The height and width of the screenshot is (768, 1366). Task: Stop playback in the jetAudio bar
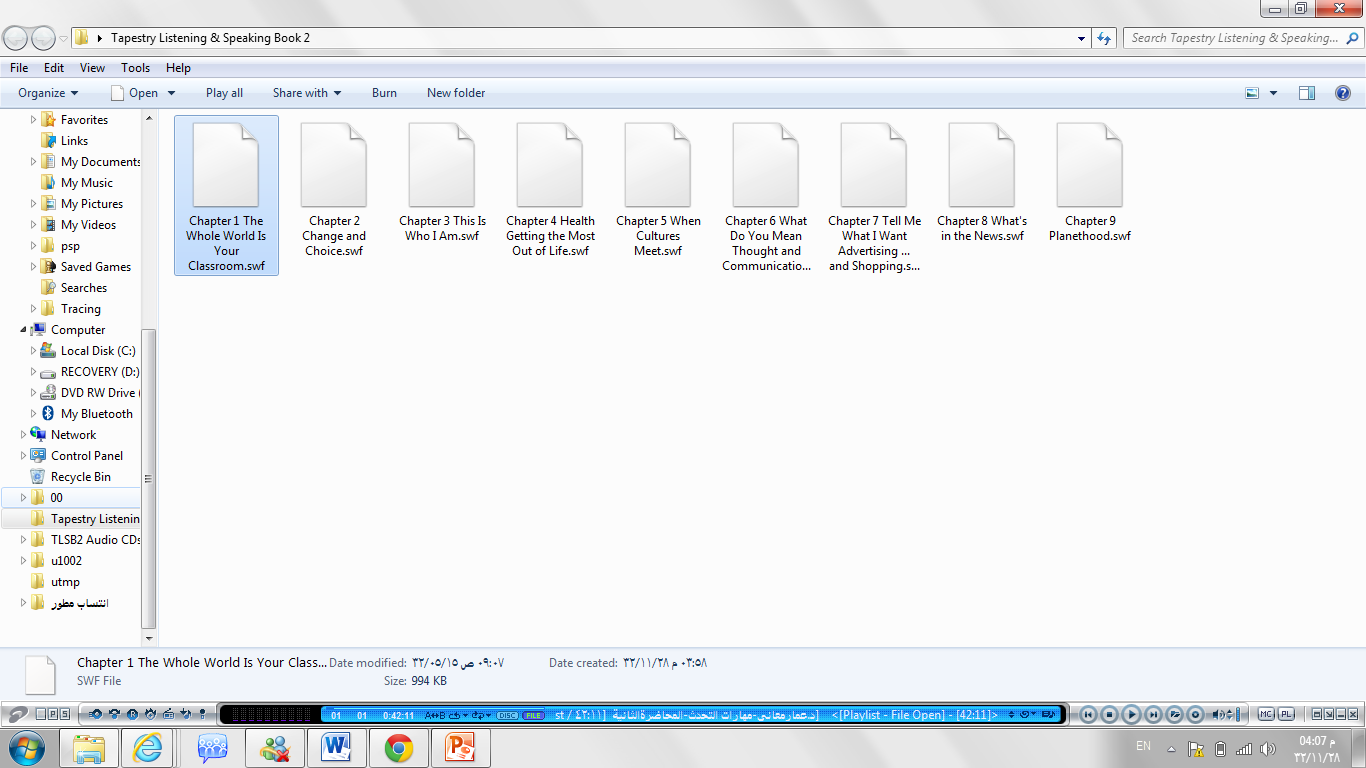(1109, 714)
